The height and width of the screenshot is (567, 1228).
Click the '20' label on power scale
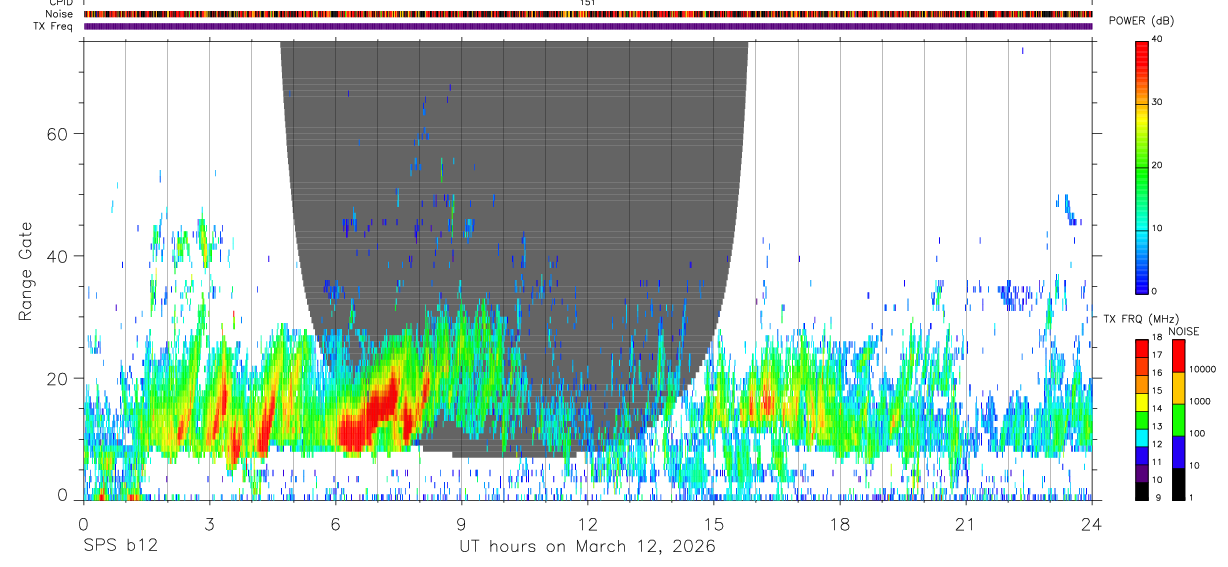(x=1155, y=165)
